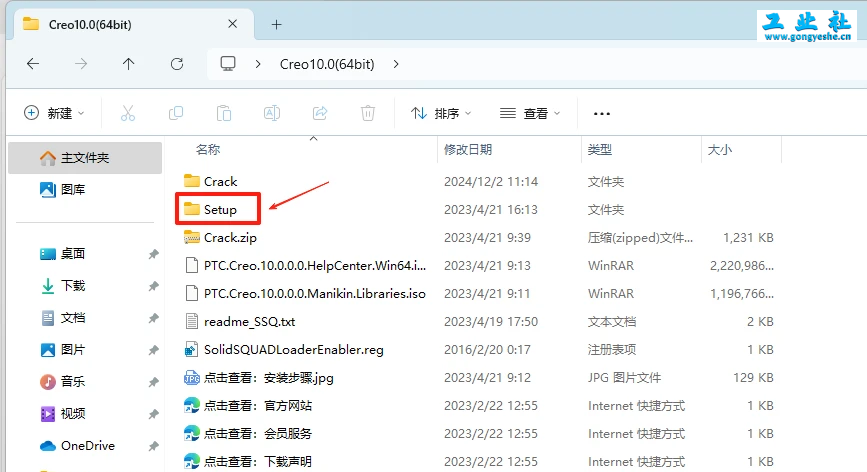
Task: Click the Delete trash icon
Action: click(368, 113)
